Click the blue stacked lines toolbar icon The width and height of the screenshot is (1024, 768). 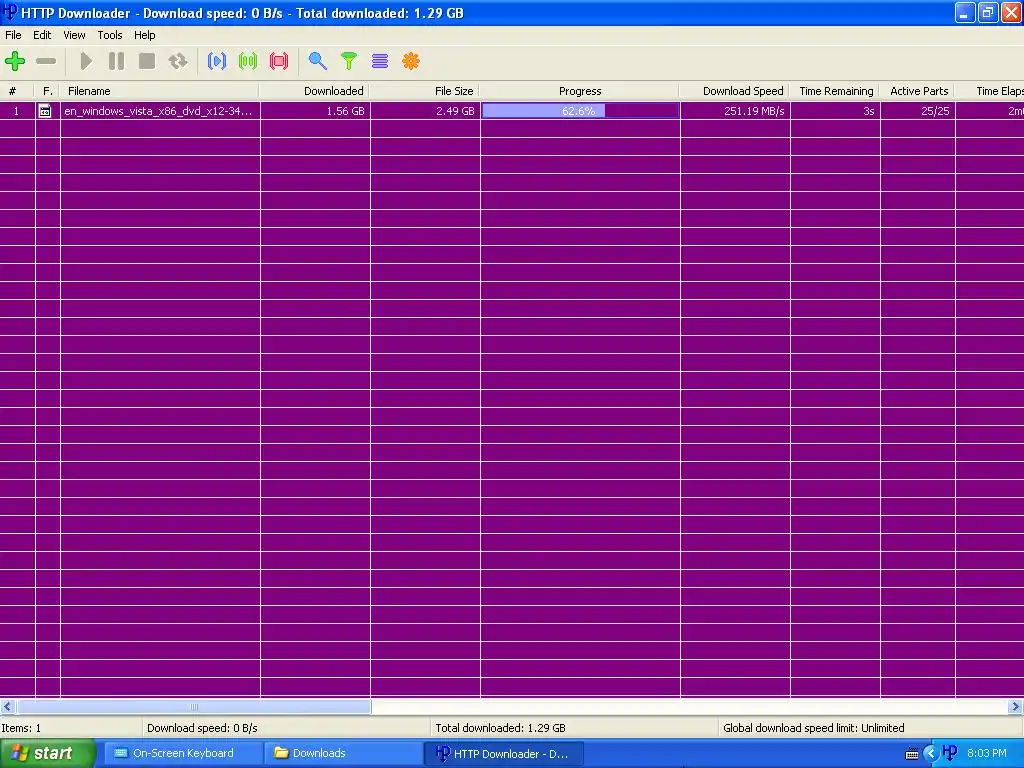tap(380, 61)
